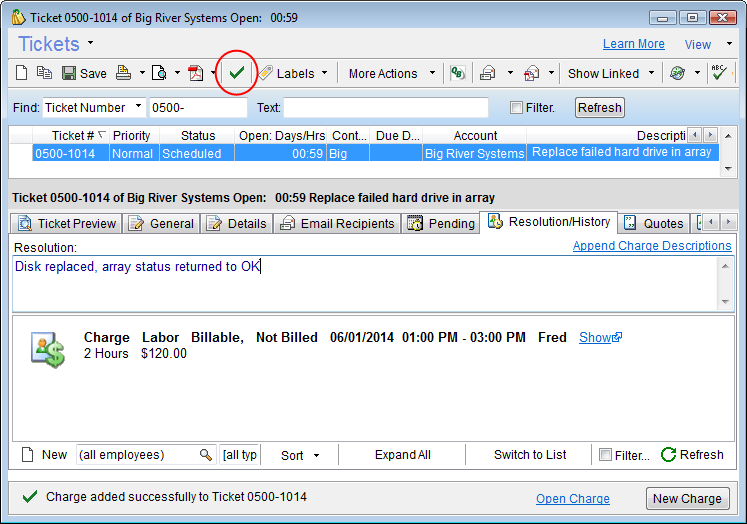Image resolution: width=747 pixels, height=524 pixels.
Task: Expand the More Actions dropdown
Action: pos(391,73)
